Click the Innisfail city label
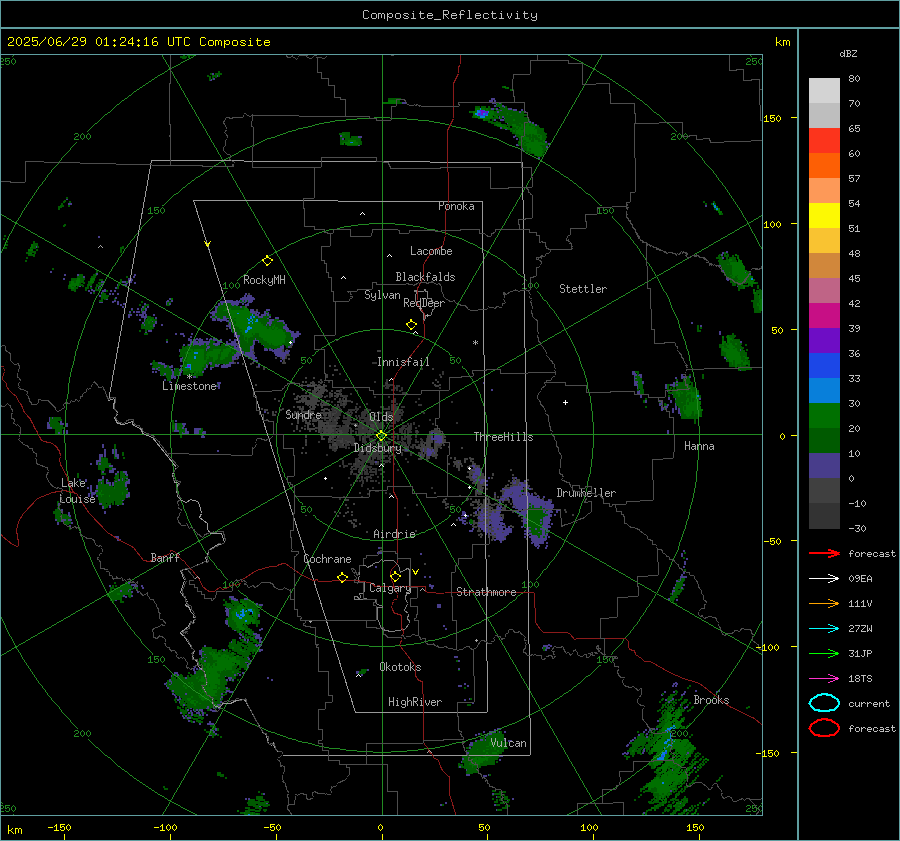This screenshot has width=900, height=841. tap(403, 362)
